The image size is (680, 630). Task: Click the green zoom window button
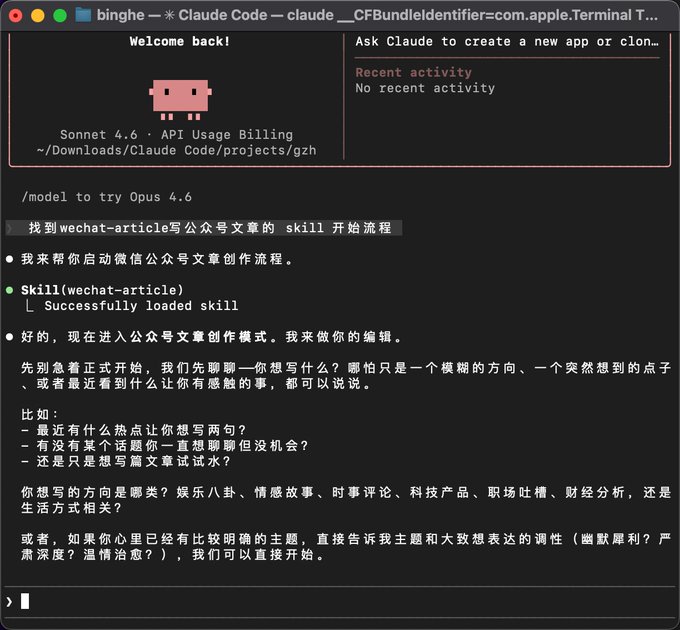pos(60,16)
